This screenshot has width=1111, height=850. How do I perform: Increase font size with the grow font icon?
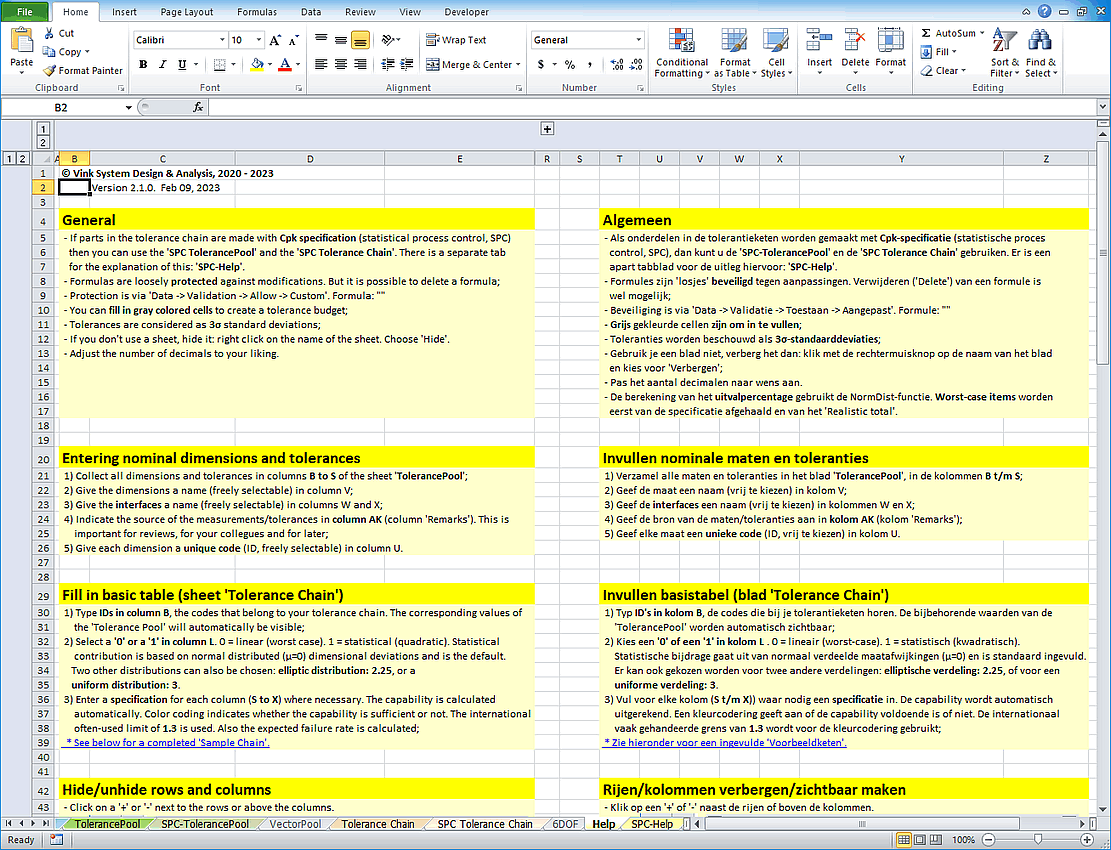tap(275, 40)
